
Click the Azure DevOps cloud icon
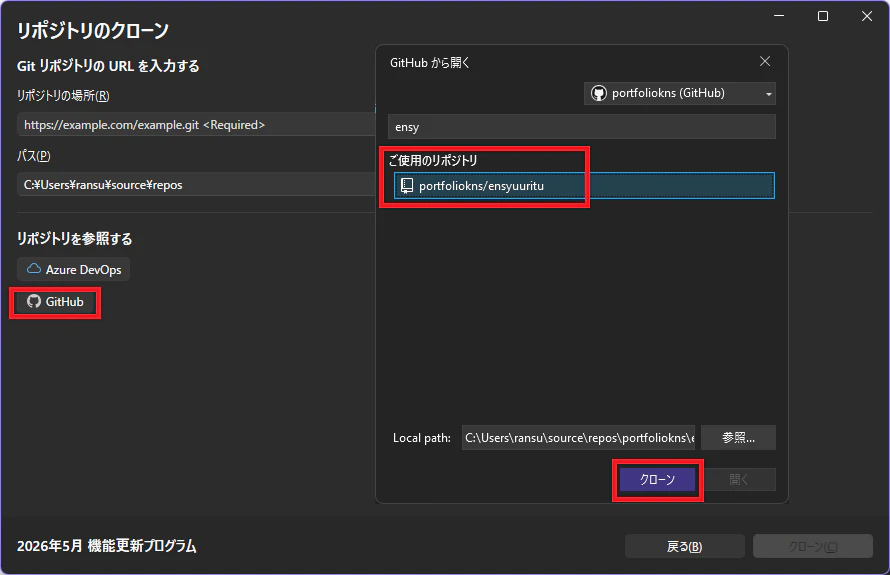(34, 269)
